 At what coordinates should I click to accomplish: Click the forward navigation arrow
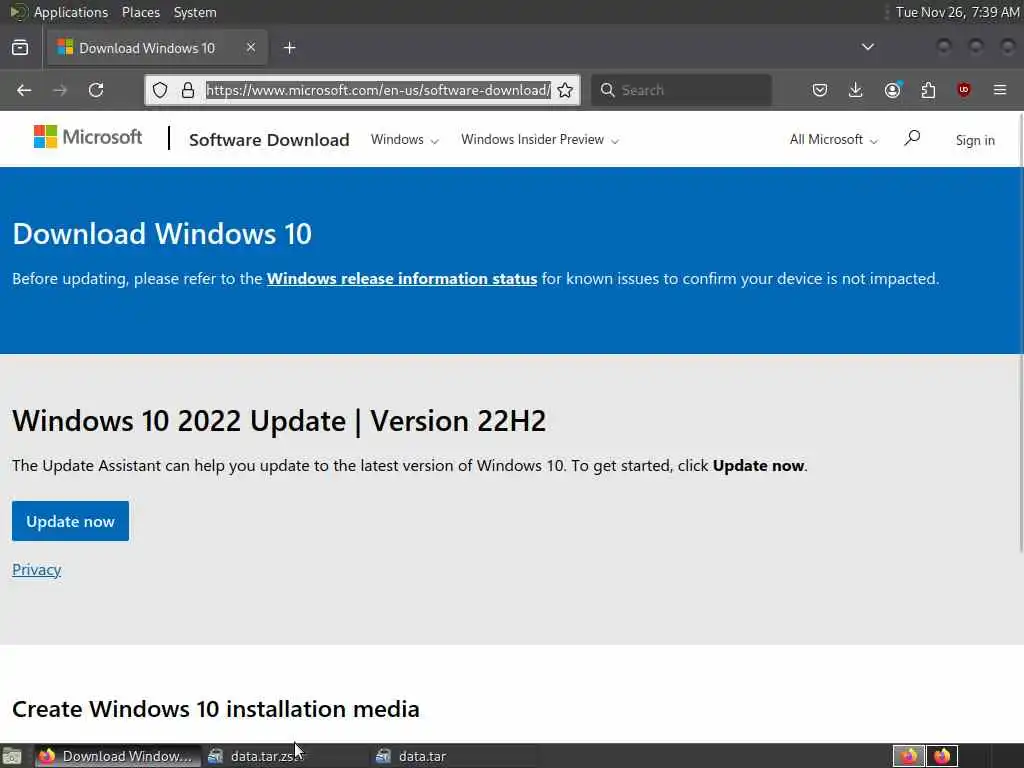(x=60, y=90)
